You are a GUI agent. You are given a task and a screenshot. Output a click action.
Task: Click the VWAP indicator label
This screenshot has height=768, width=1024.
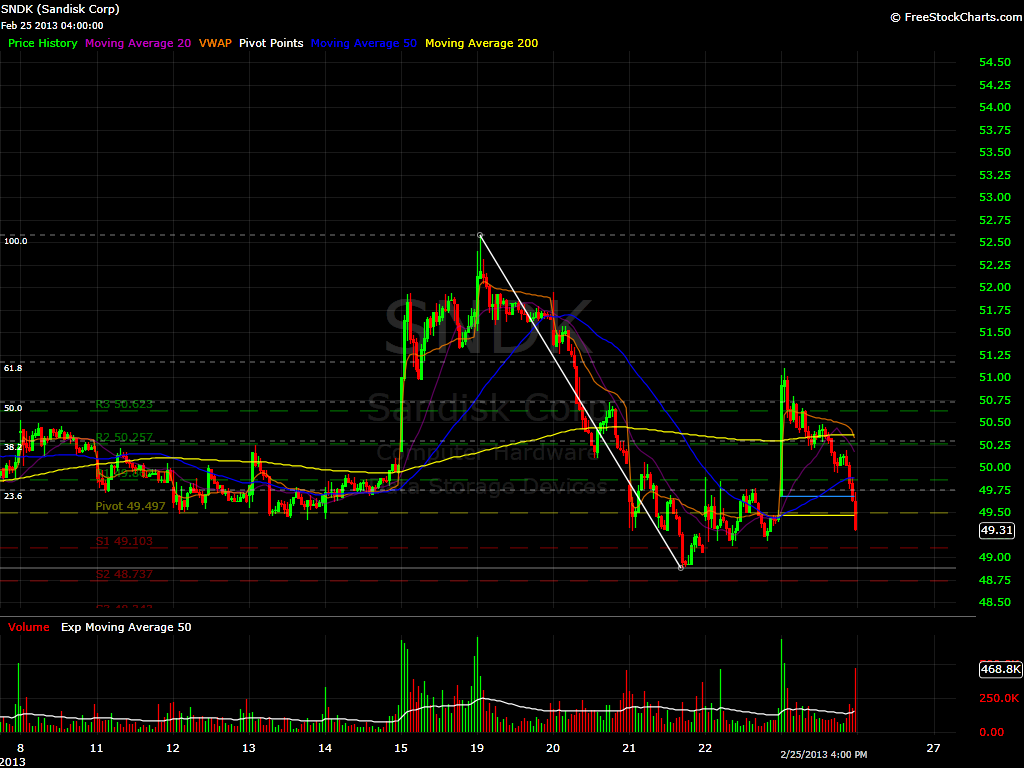tap(215, 43)
